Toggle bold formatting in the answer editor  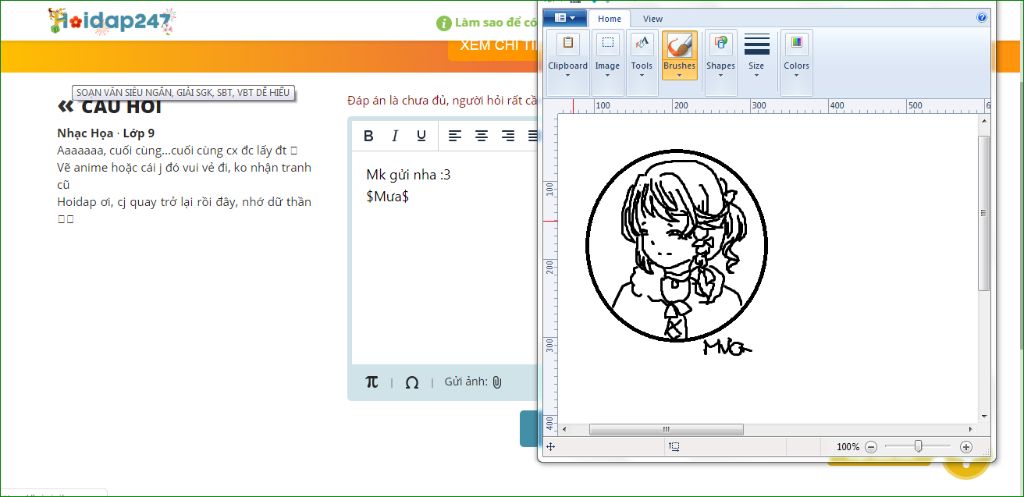point(368,136)
